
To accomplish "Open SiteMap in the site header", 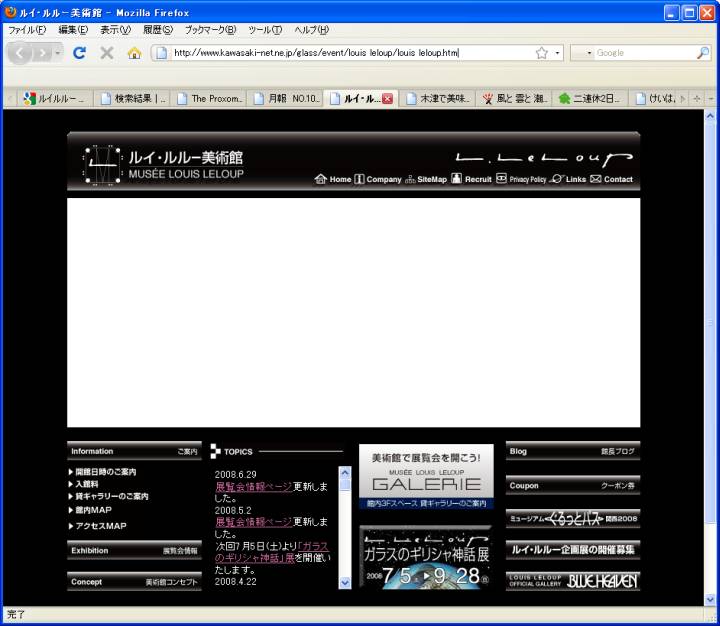I will (425, 180).
